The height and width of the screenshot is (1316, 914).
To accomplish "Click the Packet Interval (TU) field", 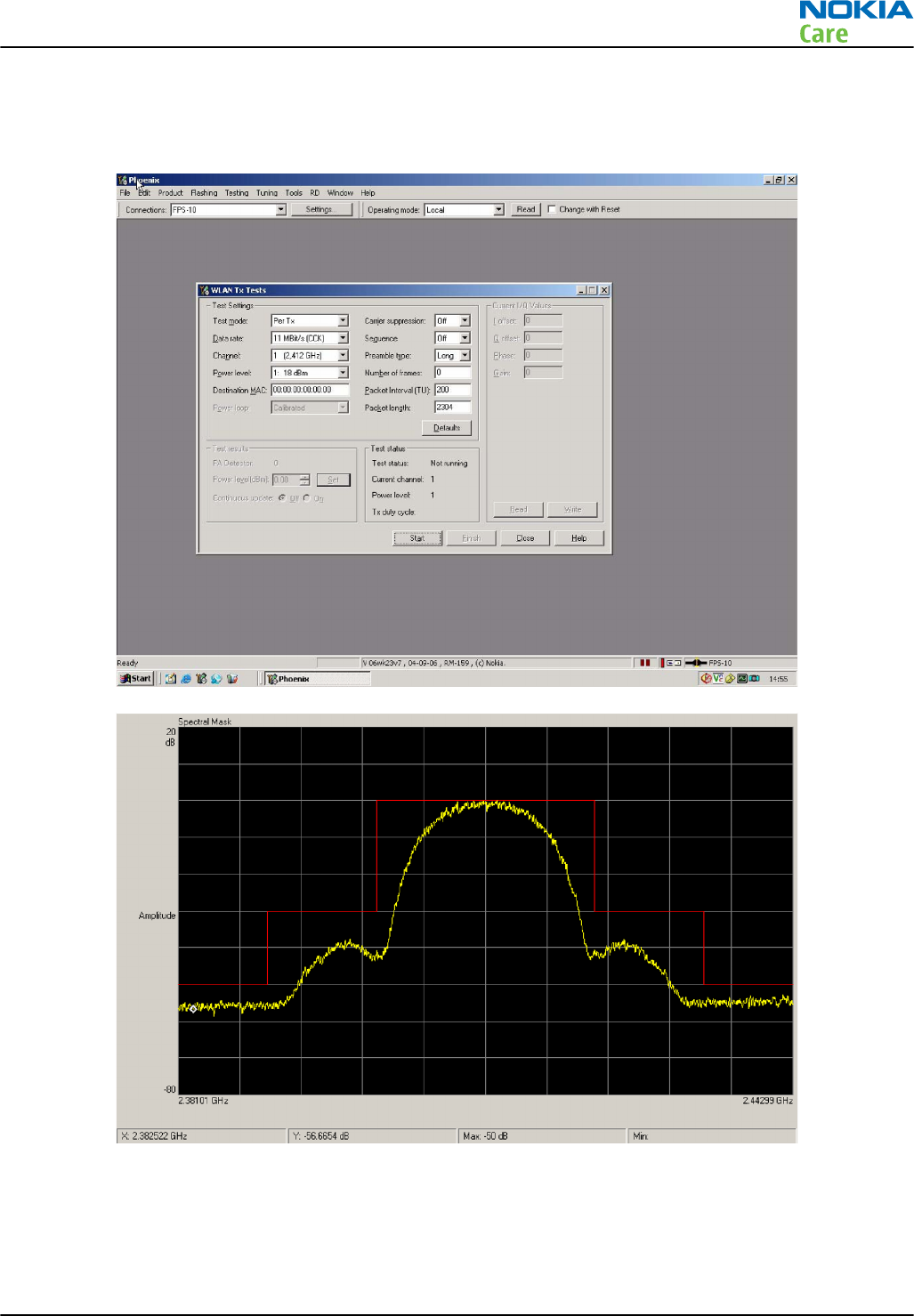I will 452,391.
